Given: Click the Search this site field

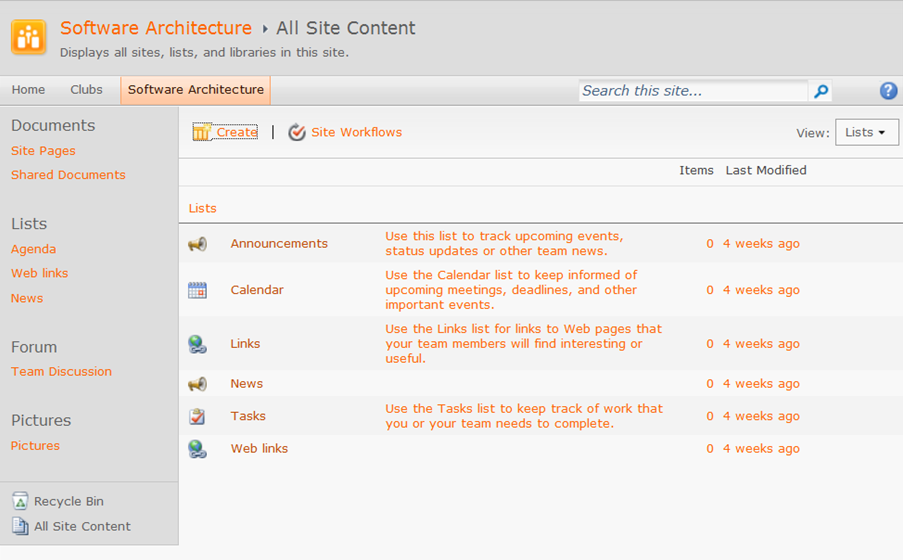Looking at the screenshot, I should point(693,91).
